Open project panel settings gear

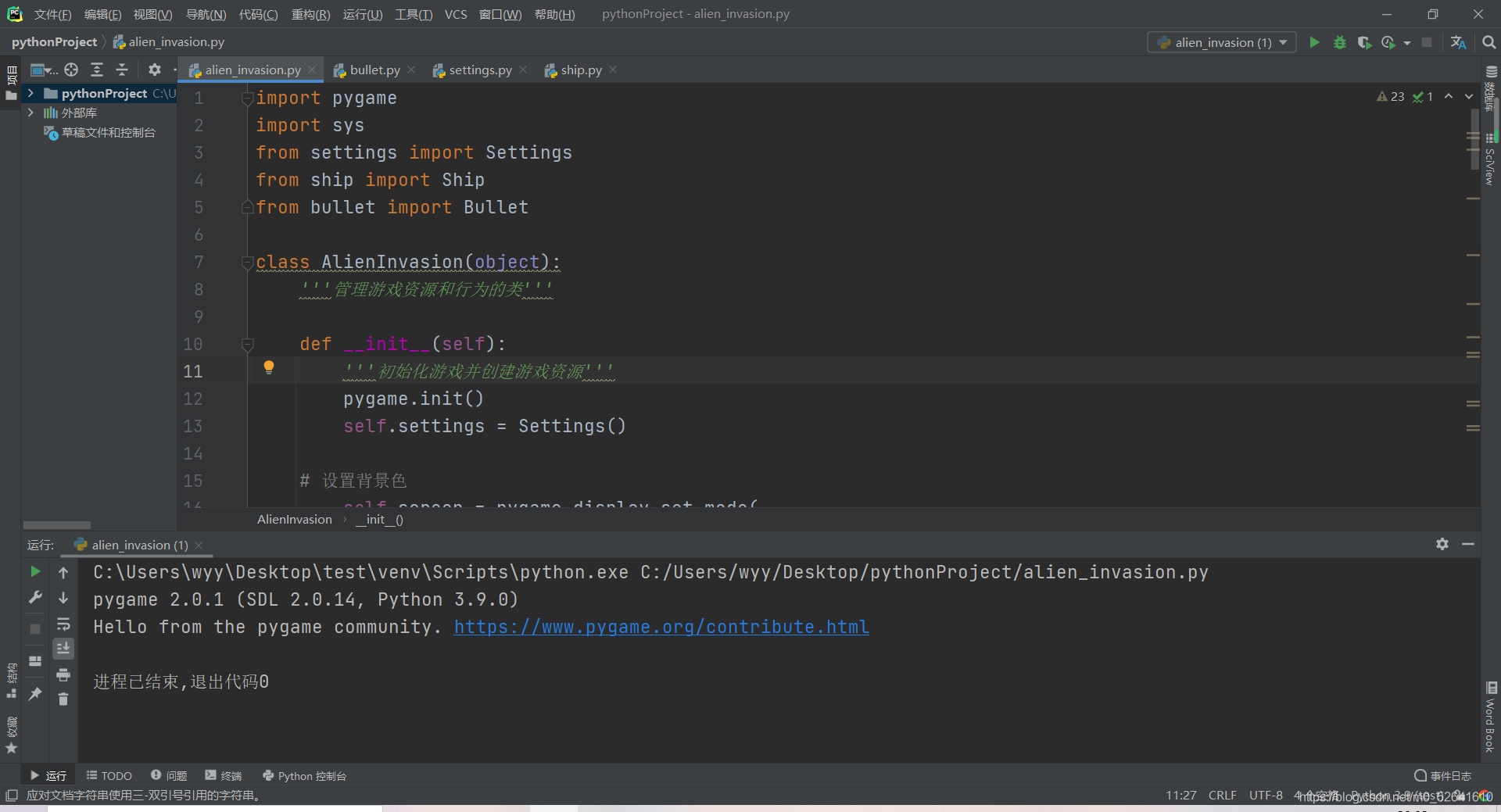tap(155, 70)
